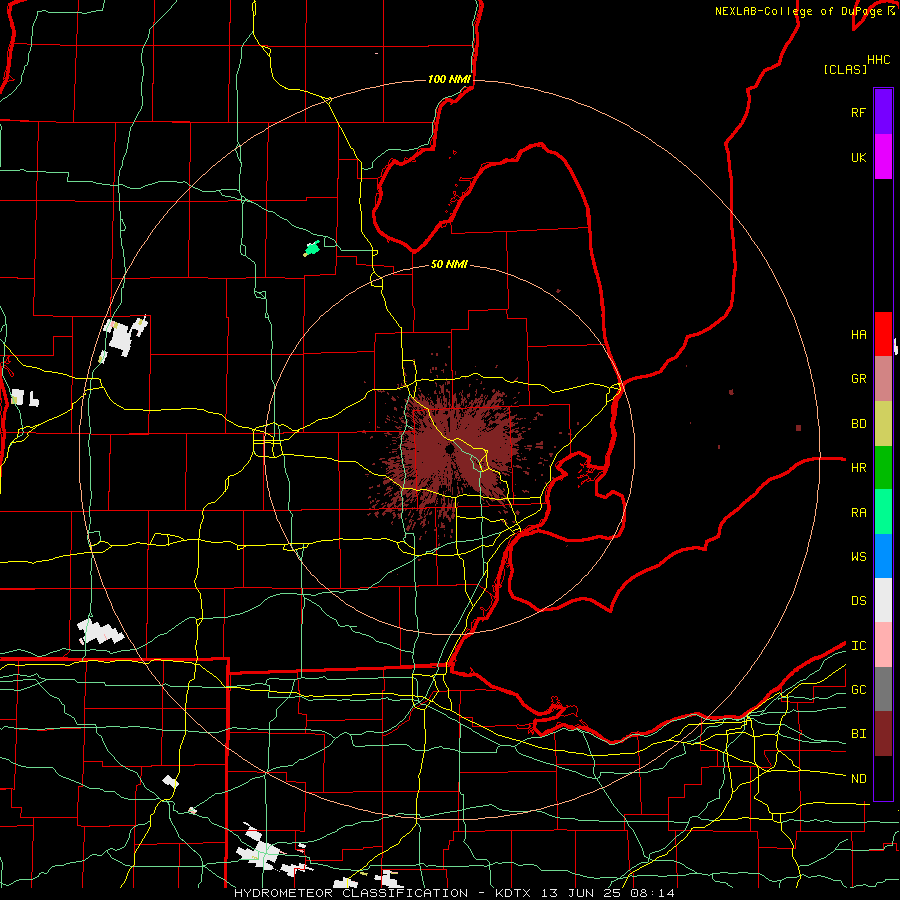This screenshot has height=900, width=900.
Task: Click the BI dark-red legend swatch
Action: (883, 734)
